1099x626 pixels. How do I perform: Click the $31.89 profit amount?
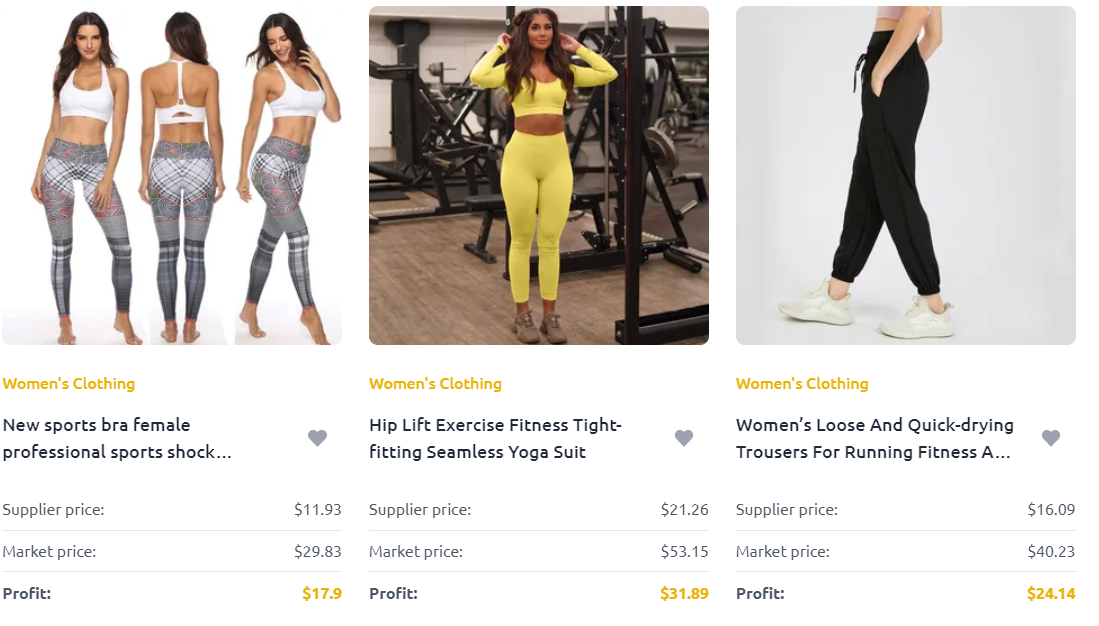click(684, 594)
